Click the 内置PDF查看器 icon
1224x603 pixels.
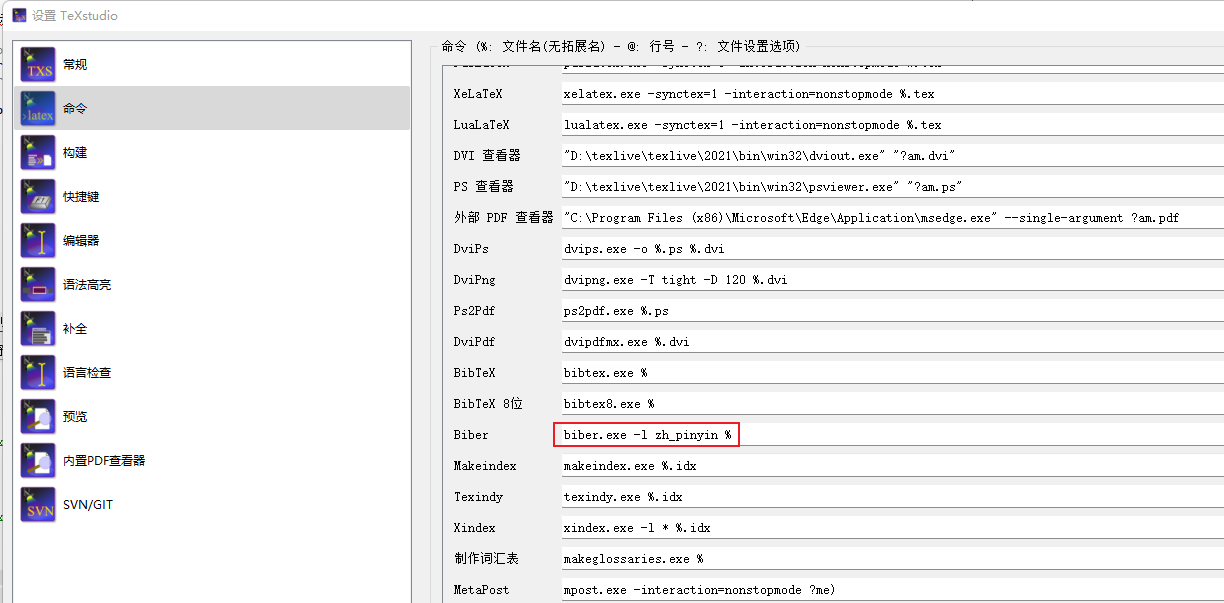(39, 460)
